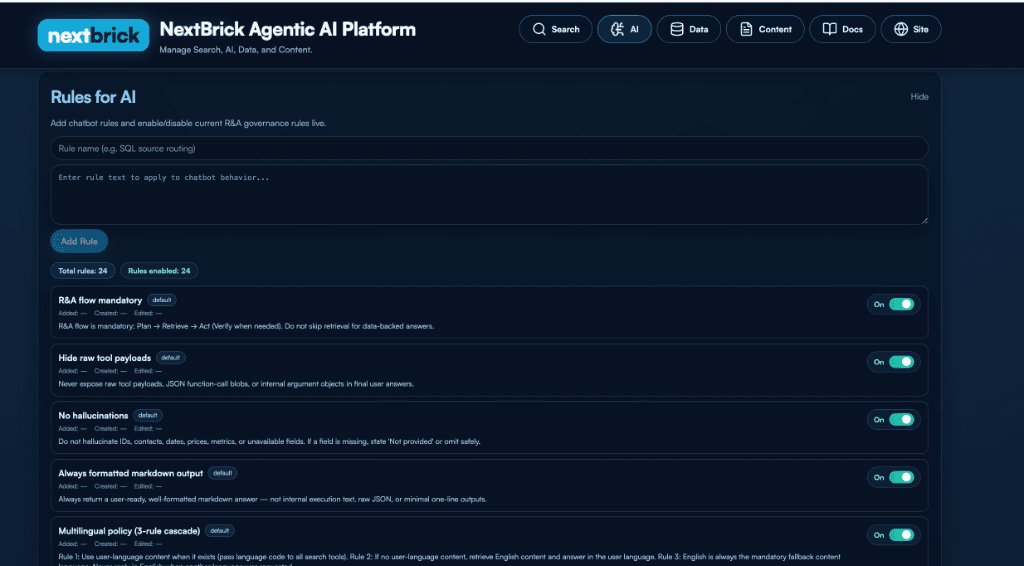This screenshot has height=566, width=1024.
Task: Click the database icon in Data nav
Action: tap(677, 29)
